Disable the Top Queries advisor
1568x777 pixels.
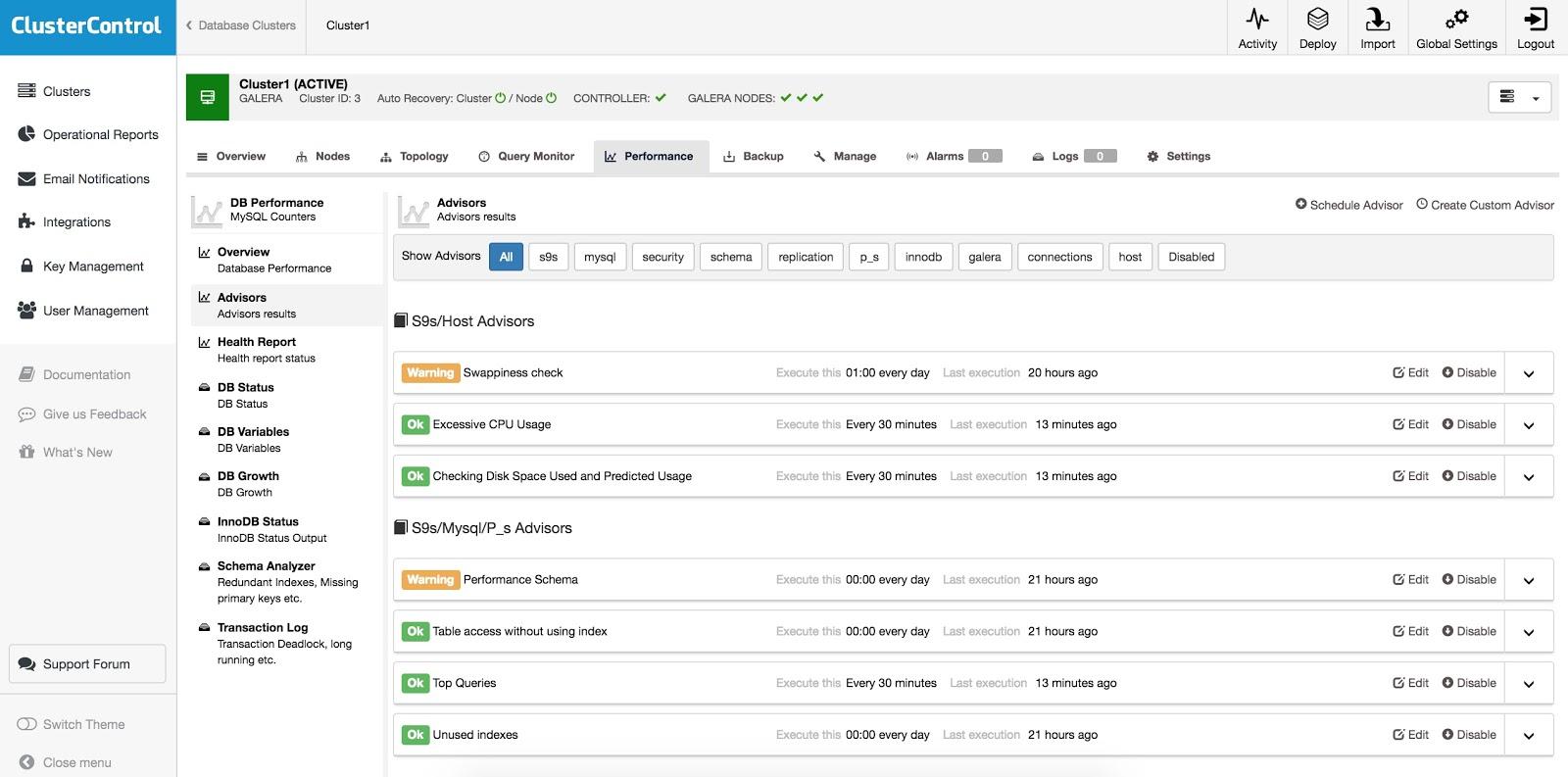[x=1468, y=683]
